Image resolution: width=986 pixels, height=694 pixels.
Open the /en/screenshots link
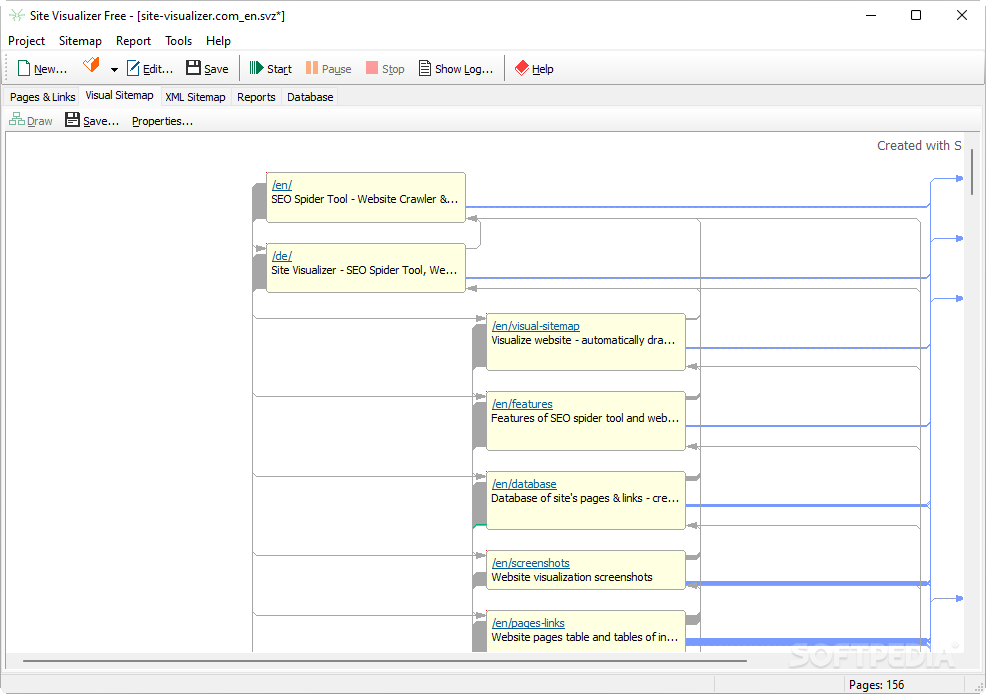pyautogui.click(x=531, y=563)
